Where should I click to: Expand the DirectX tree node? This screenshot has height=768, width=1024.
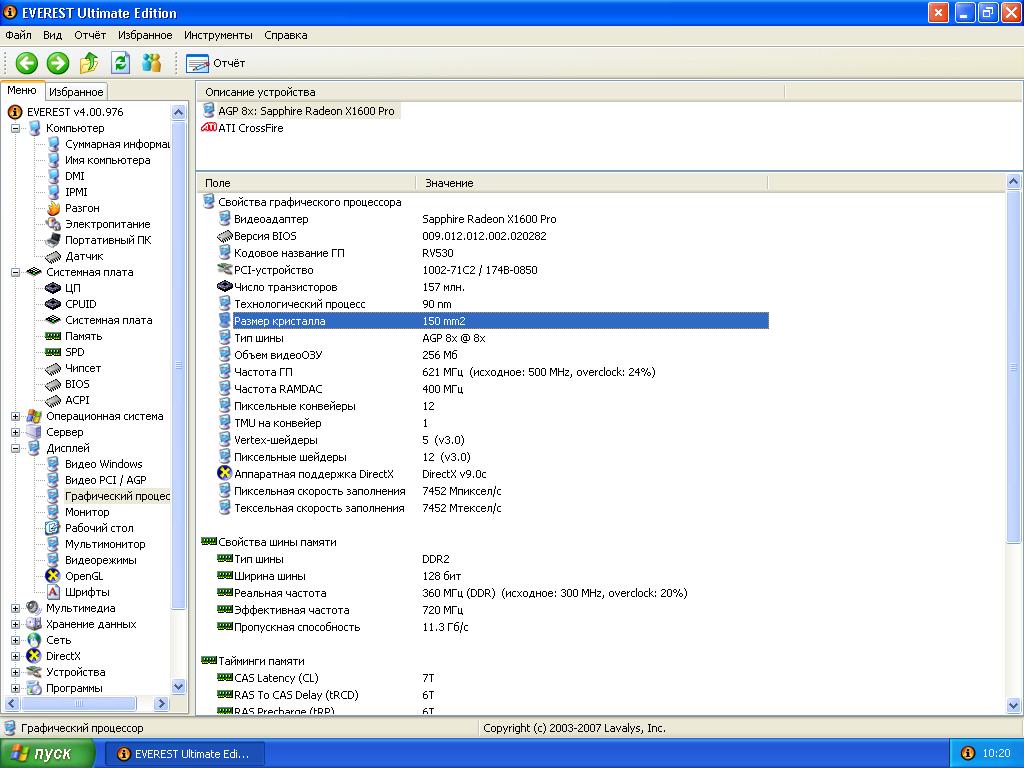[16, 656]
